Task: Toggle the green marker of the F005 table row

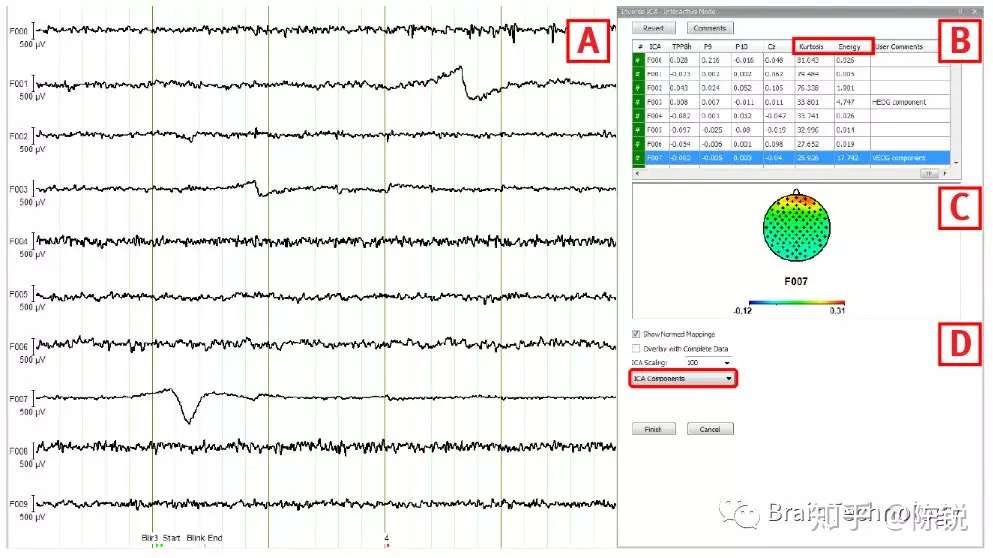Action: tap(638, 130)
